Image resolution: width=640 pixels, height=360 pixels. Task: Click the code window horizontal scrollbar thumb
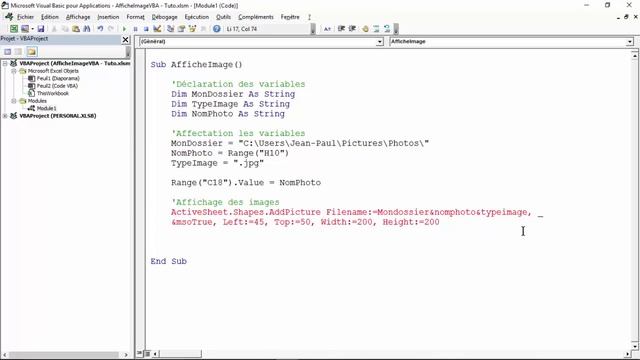point(180,353)
